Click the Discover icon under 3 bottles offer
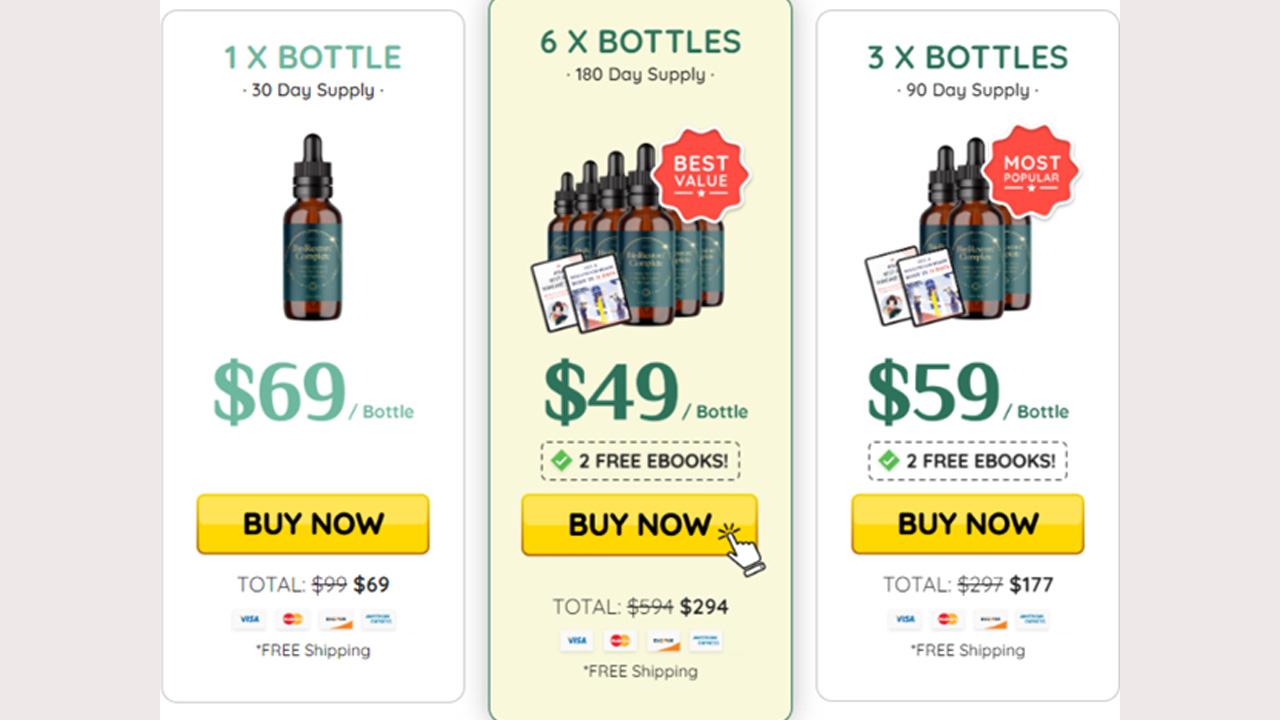1280x720 pixels. pos(990,619)
